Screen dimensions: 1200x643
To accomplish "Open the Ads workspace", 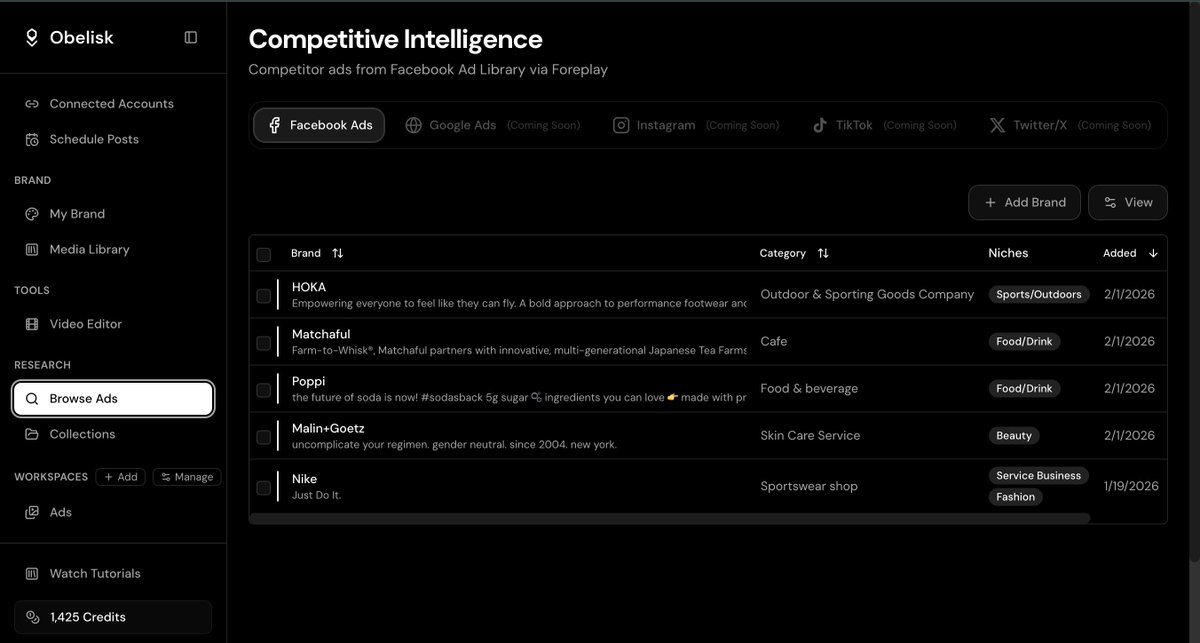I will 112,512.
